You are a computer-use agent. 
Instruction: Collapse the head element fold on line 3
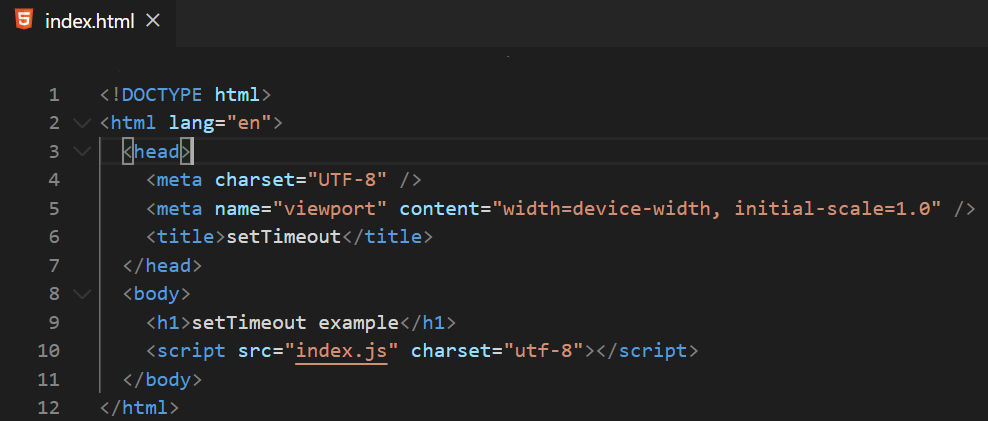click(x=81, y=151)
